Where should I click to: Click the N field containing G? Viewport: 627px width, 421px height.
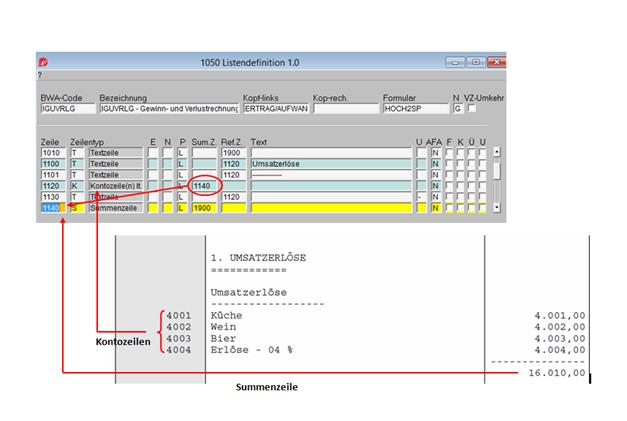458,109
